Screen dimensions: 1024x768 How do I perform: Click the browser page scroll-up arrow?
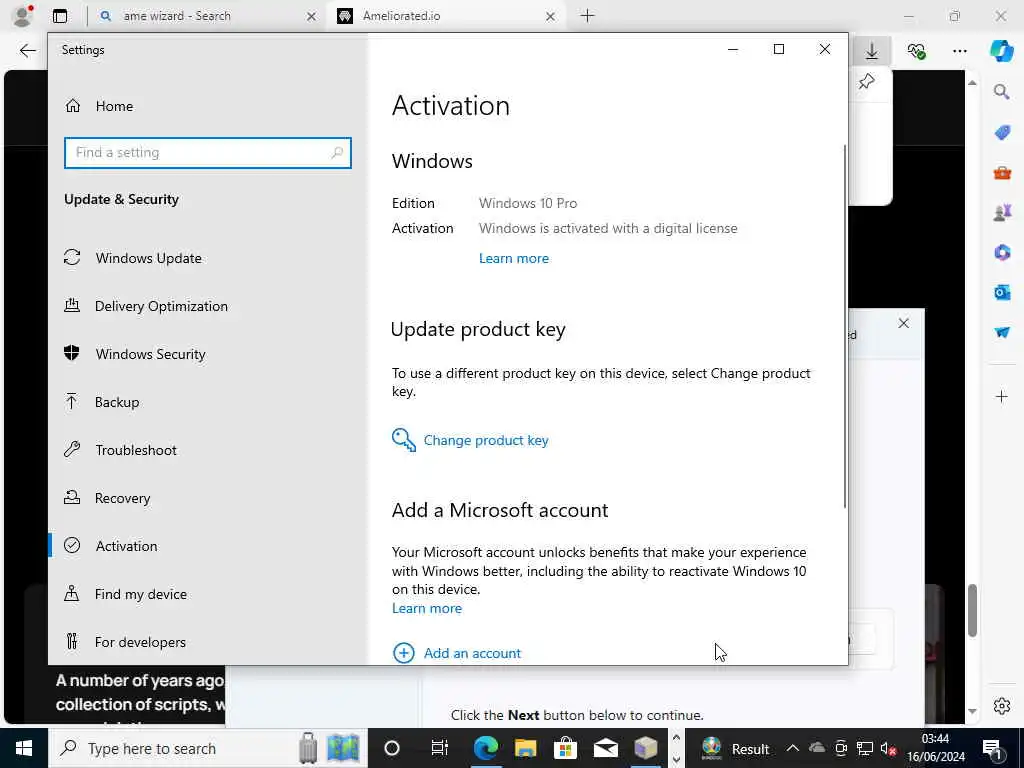(x=972, y=83)
